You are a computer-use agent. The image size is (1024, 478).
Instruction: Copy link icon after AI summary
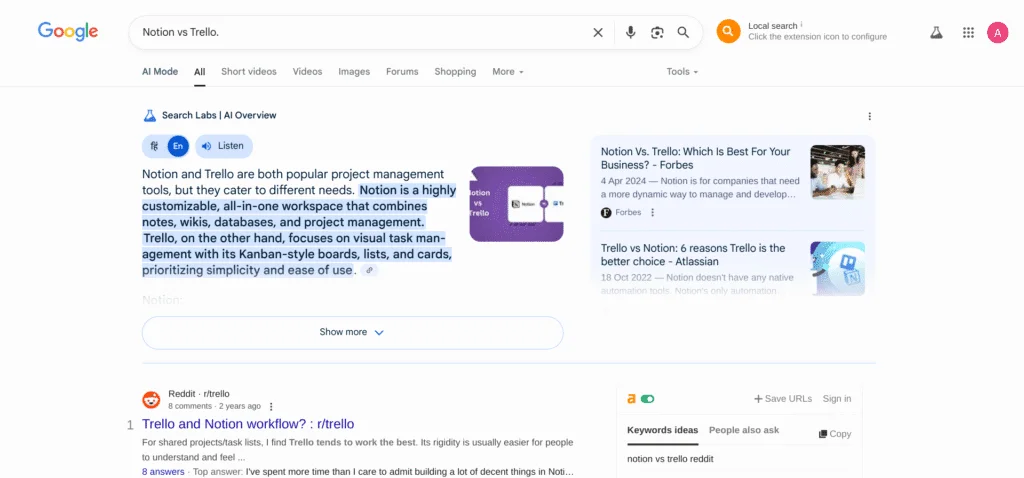369,270
